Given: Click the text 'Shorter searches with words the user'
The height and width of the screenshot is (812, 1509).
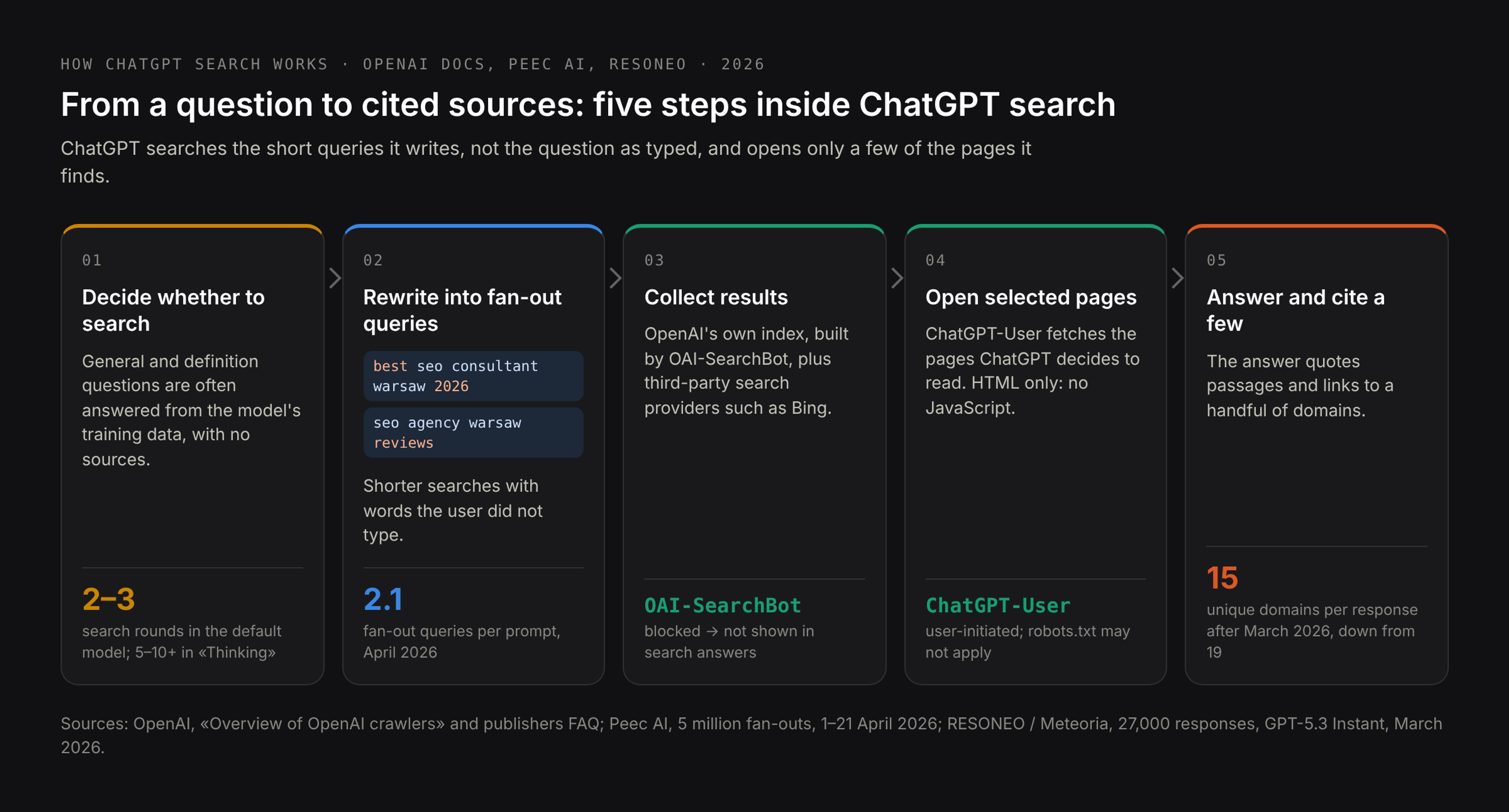Looking at the screenshot, I should 453,510.
